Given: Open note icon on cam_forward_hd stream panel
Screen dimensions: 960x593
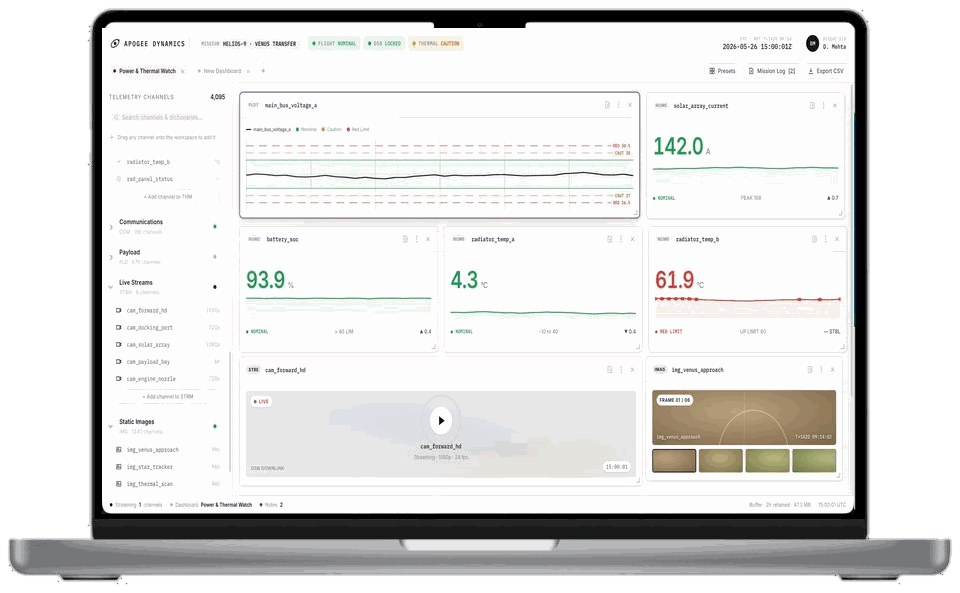Looking at the screenshot, I should point(609,370).
